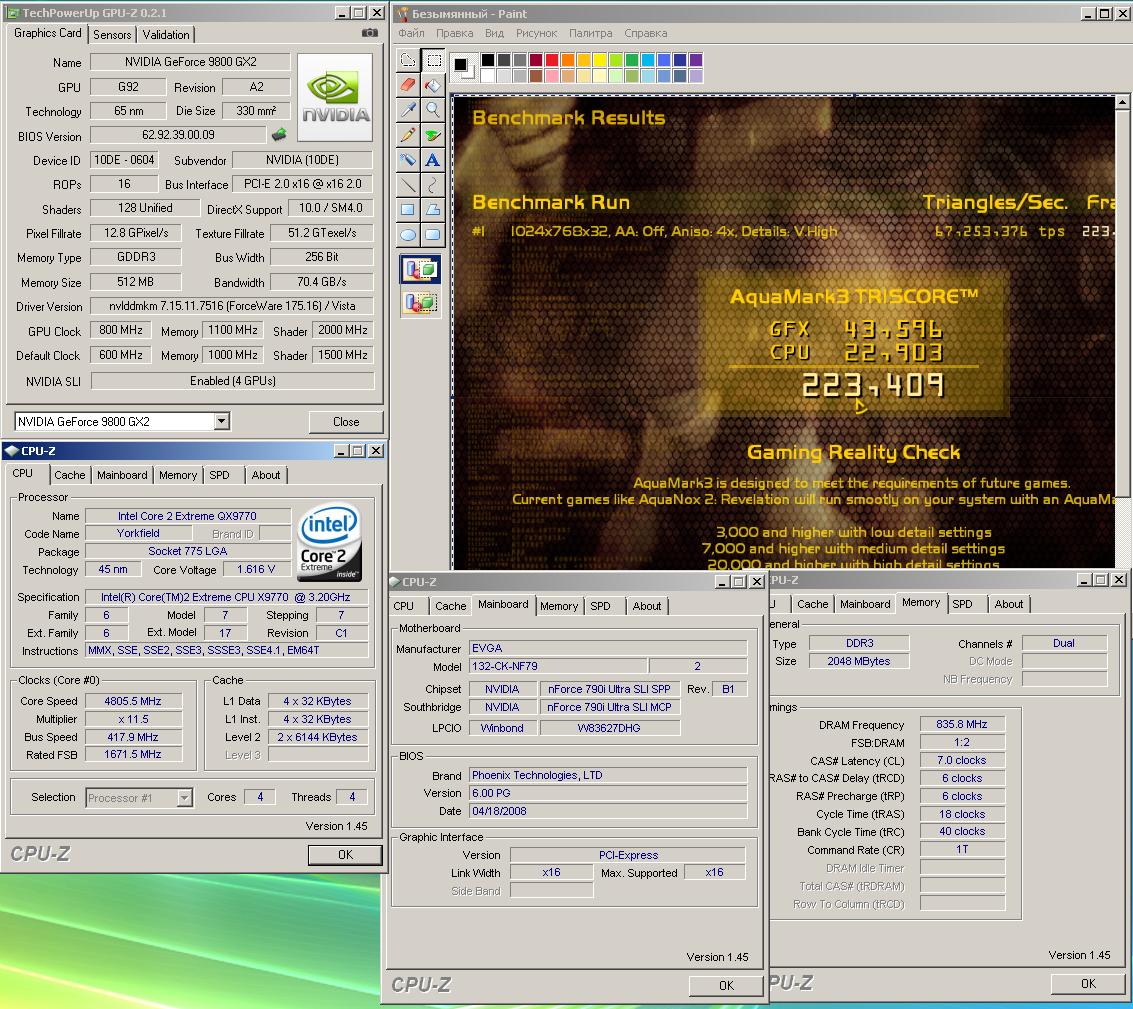The width and height of the screenshot is (1133, 1009).
Task: Click OK in the left CPU-Z CPU window
Action: [x=345, y=854]
